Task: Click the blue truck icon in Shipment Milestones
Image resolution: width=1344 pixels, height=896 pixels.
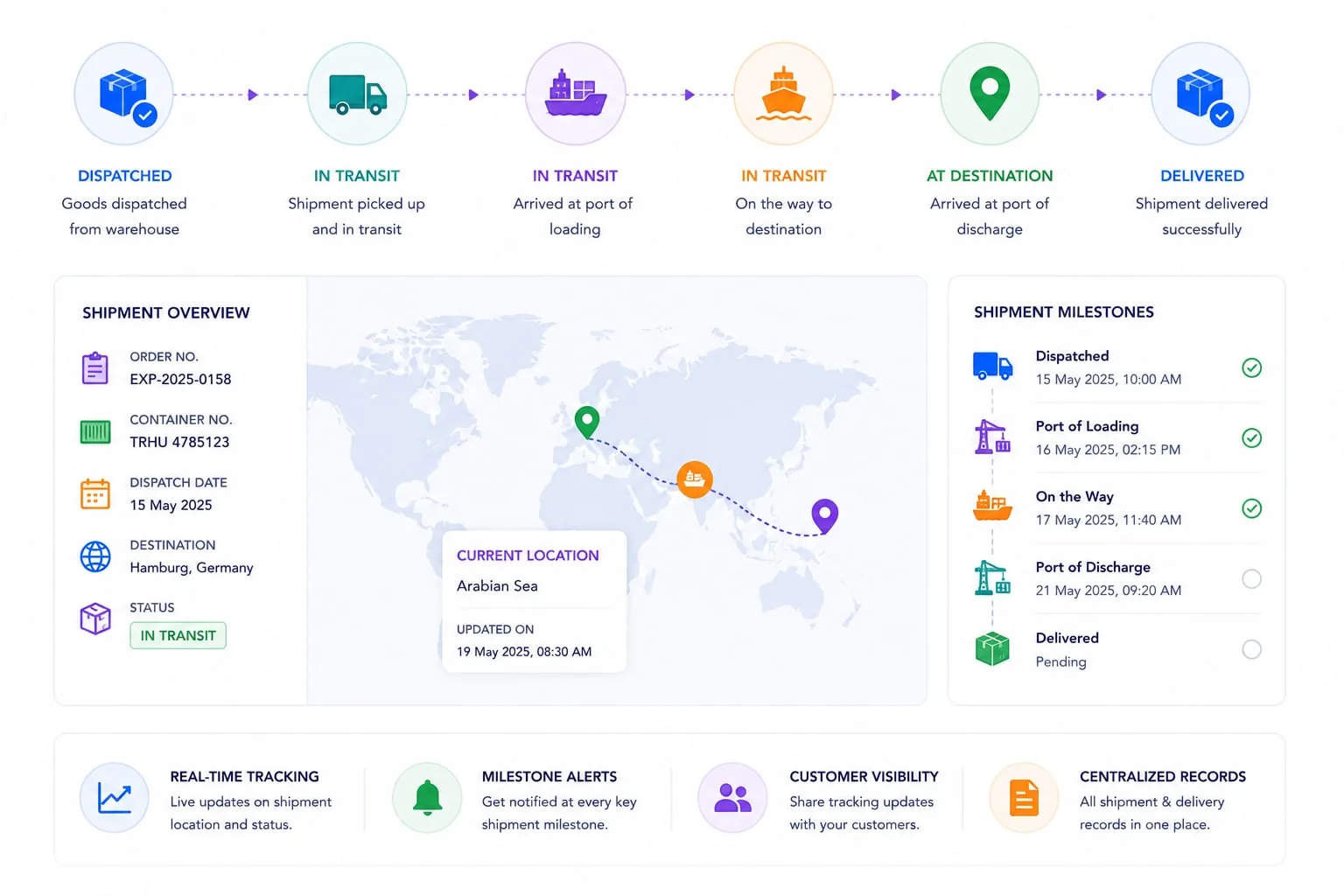Action: 992,366
